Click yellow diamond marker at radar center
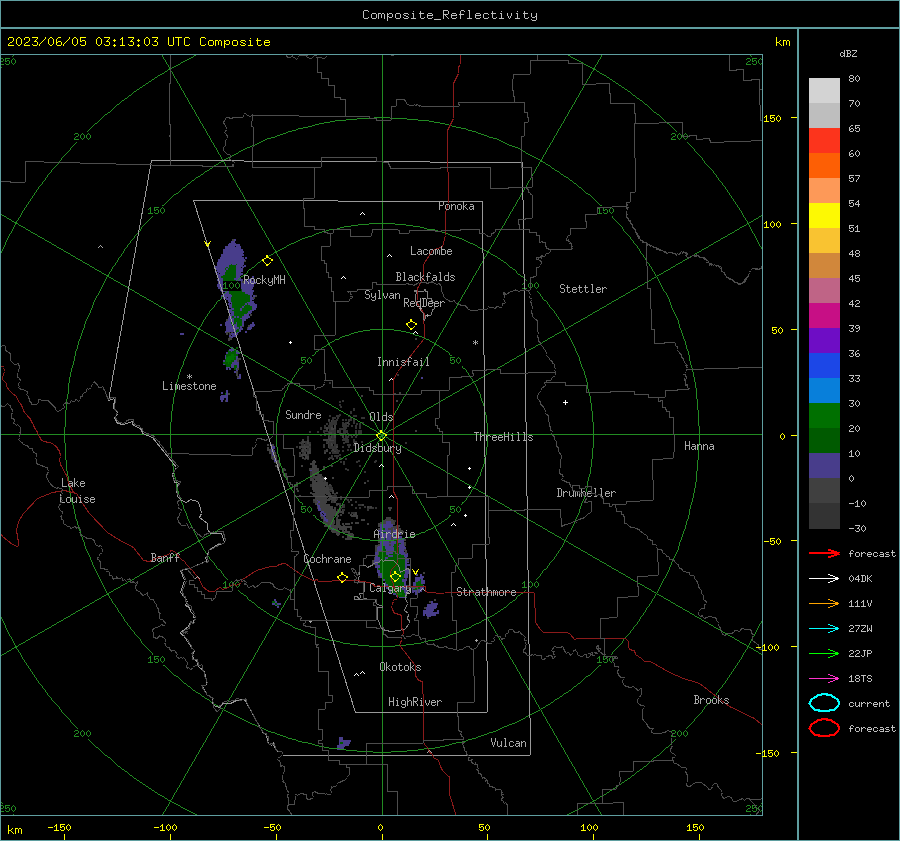The width and height of the screenshot is (900, 841). 382,435
